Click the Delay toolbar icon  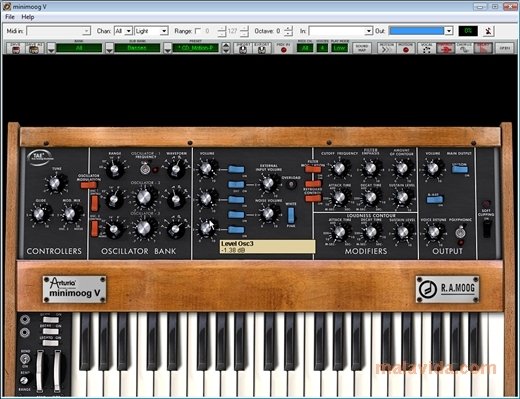pyautogui.click(x=483, y=49)
